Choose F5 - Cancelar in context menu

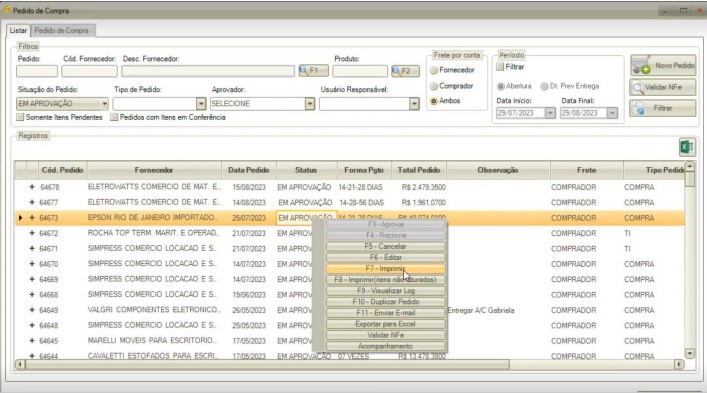coord(386,247)
